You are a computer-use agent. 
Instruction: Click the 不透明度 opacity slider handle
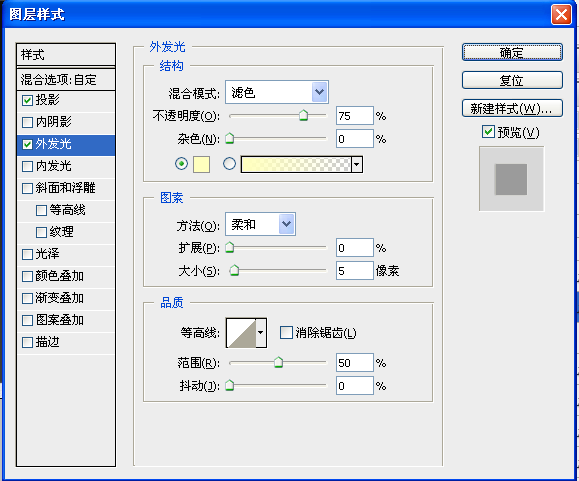point(303,115)
